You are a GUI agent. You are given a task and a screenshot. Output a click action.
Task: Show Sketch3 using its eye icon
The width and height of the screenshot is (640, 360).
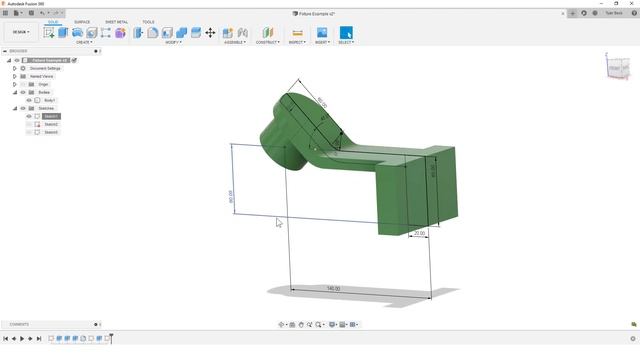coord(29,132)
